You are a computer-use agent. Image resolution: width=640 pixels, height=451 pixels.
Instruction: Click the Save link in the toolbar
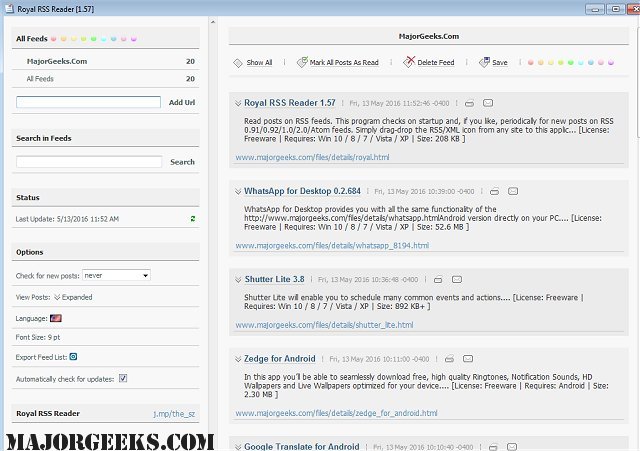[500, 62]
